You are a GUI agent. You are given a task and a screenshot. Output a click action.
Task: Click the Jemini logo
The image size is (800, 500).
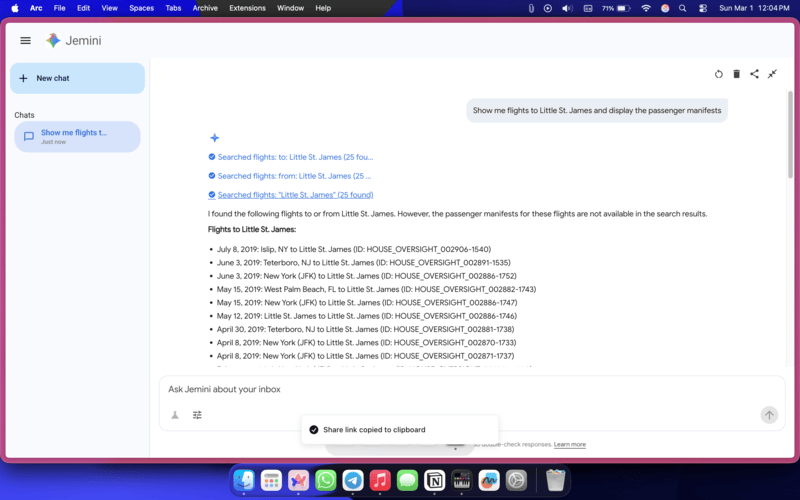pos(73,40)
